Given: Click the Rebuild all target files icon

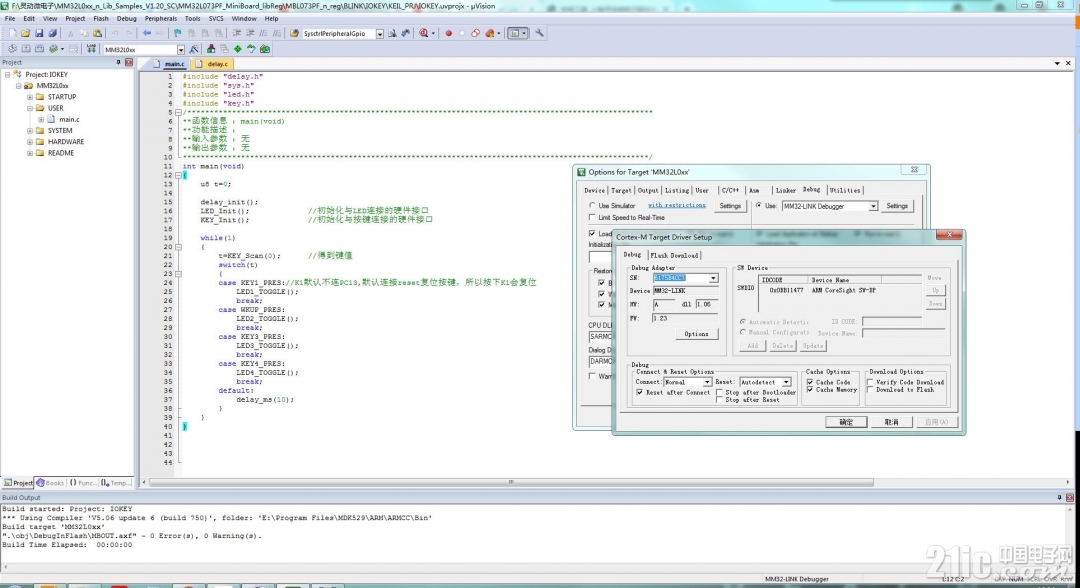Looking at the screenshot, I should click(x=39, y=49).
